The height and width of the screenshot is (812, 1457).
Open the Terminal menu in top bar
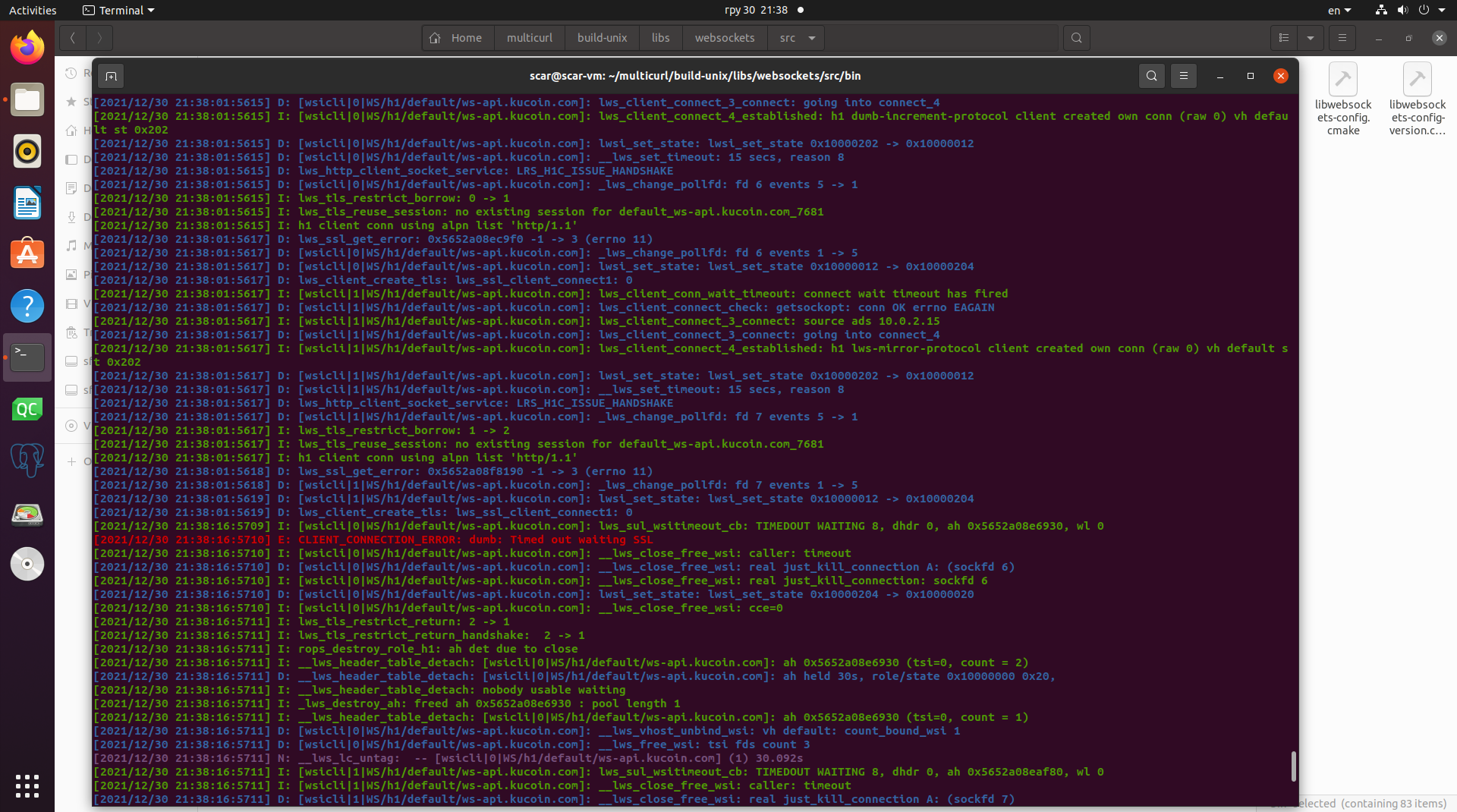[x=118, y=10]
